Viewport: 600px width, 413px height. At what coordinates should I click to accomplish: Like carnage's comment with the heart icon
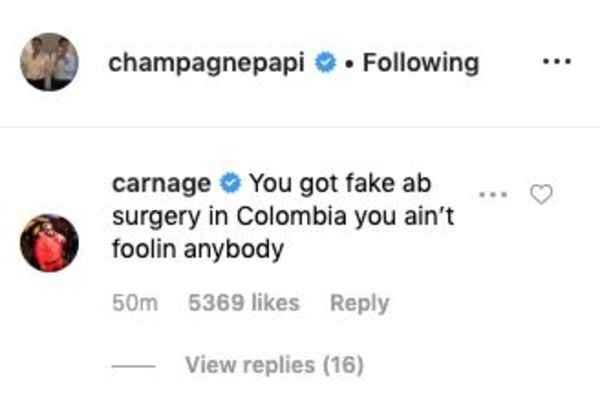tap(541, 194)
